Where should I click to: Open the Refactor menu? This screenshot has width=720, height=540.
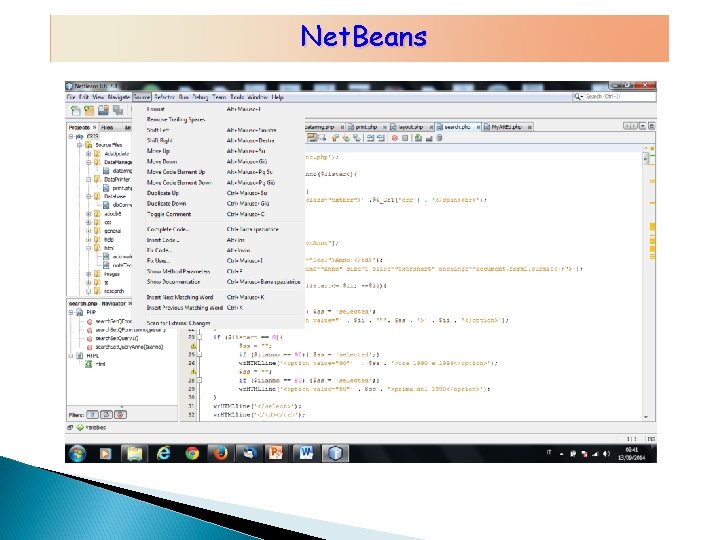coord(164,97)
